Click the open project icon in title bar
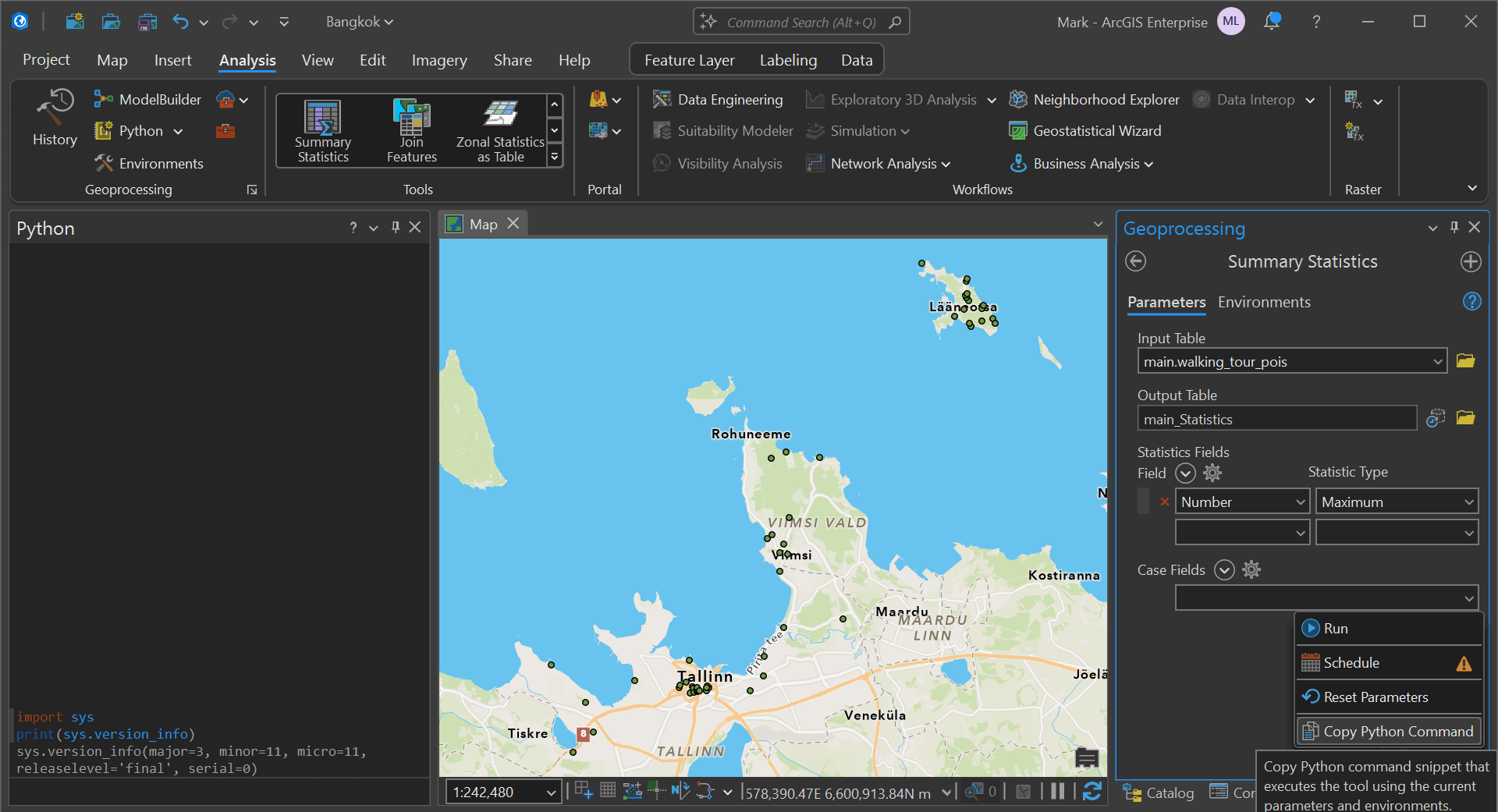The width and height of the screenshot is (1498, 812). 112,22
